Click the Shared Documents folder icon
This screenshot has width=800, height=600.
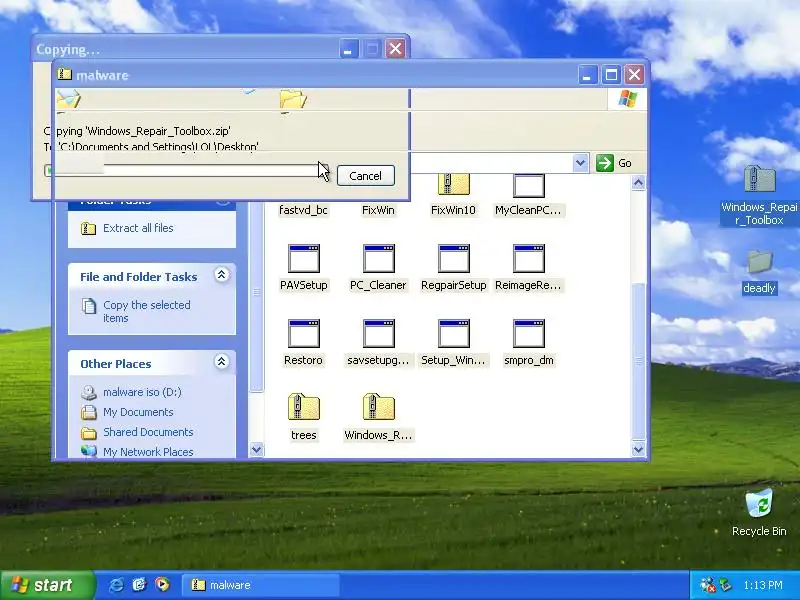coord(89,433)
